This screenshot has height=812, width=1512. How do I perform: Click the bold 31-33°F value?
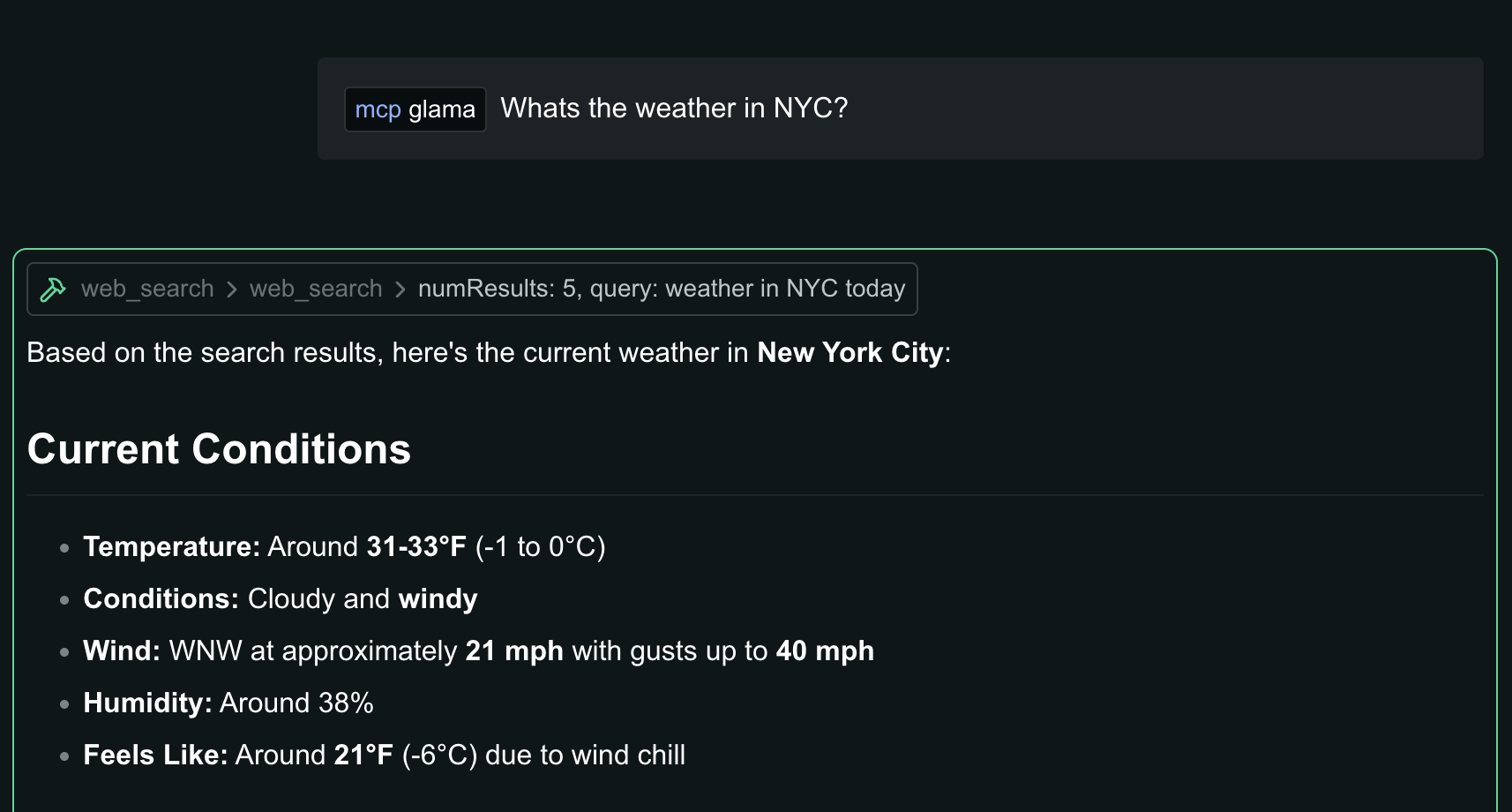point(416,547)
